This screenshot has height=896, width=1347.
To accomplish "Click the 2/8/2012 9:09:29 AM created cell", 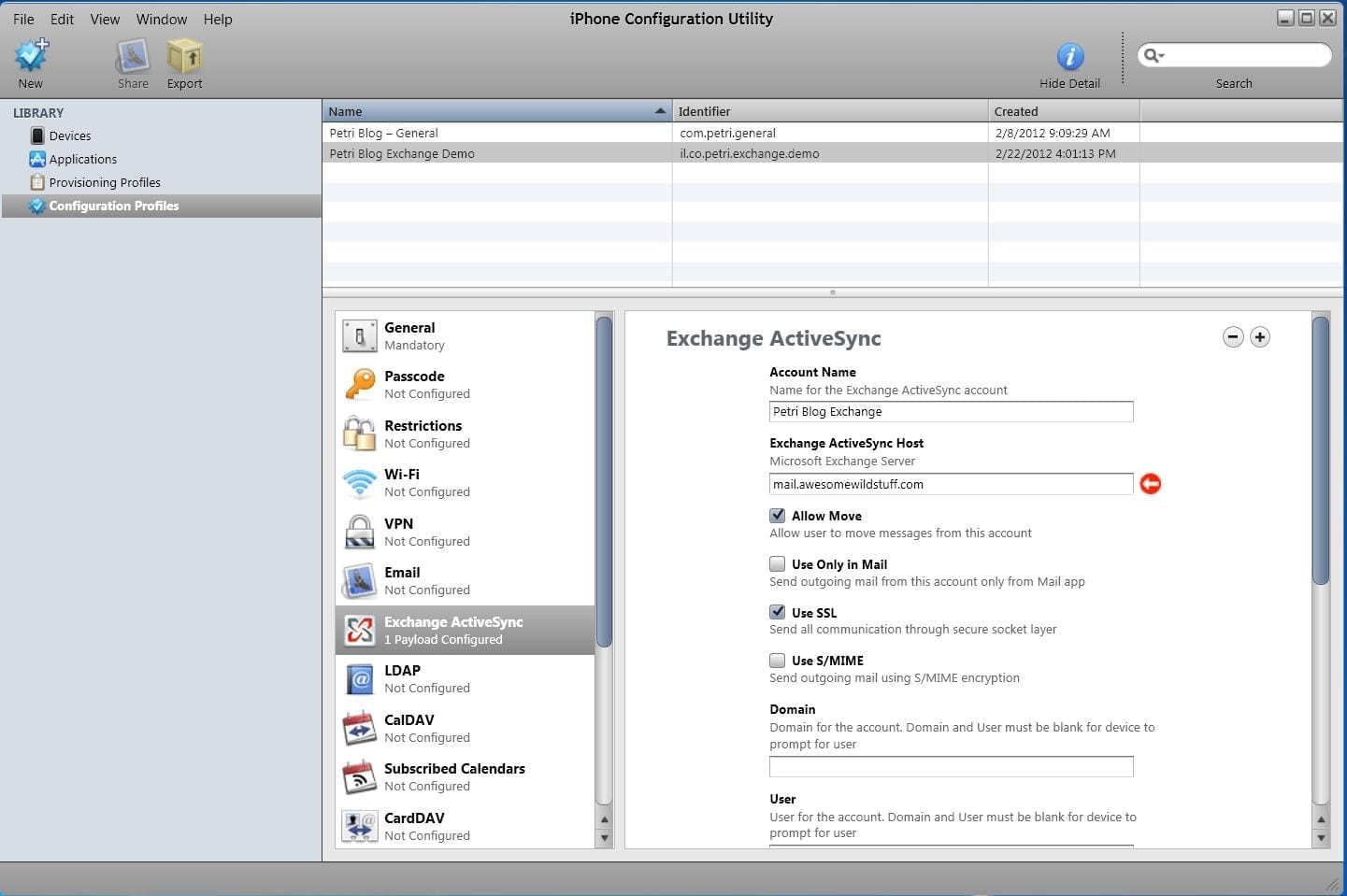I will coord(1053,133).
